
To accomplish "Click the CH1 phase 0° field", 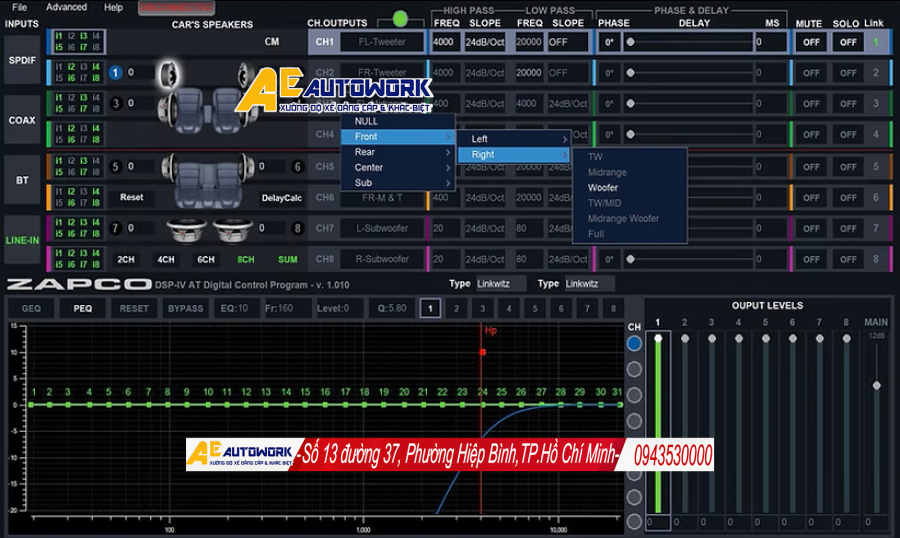I will click(609, 42).
